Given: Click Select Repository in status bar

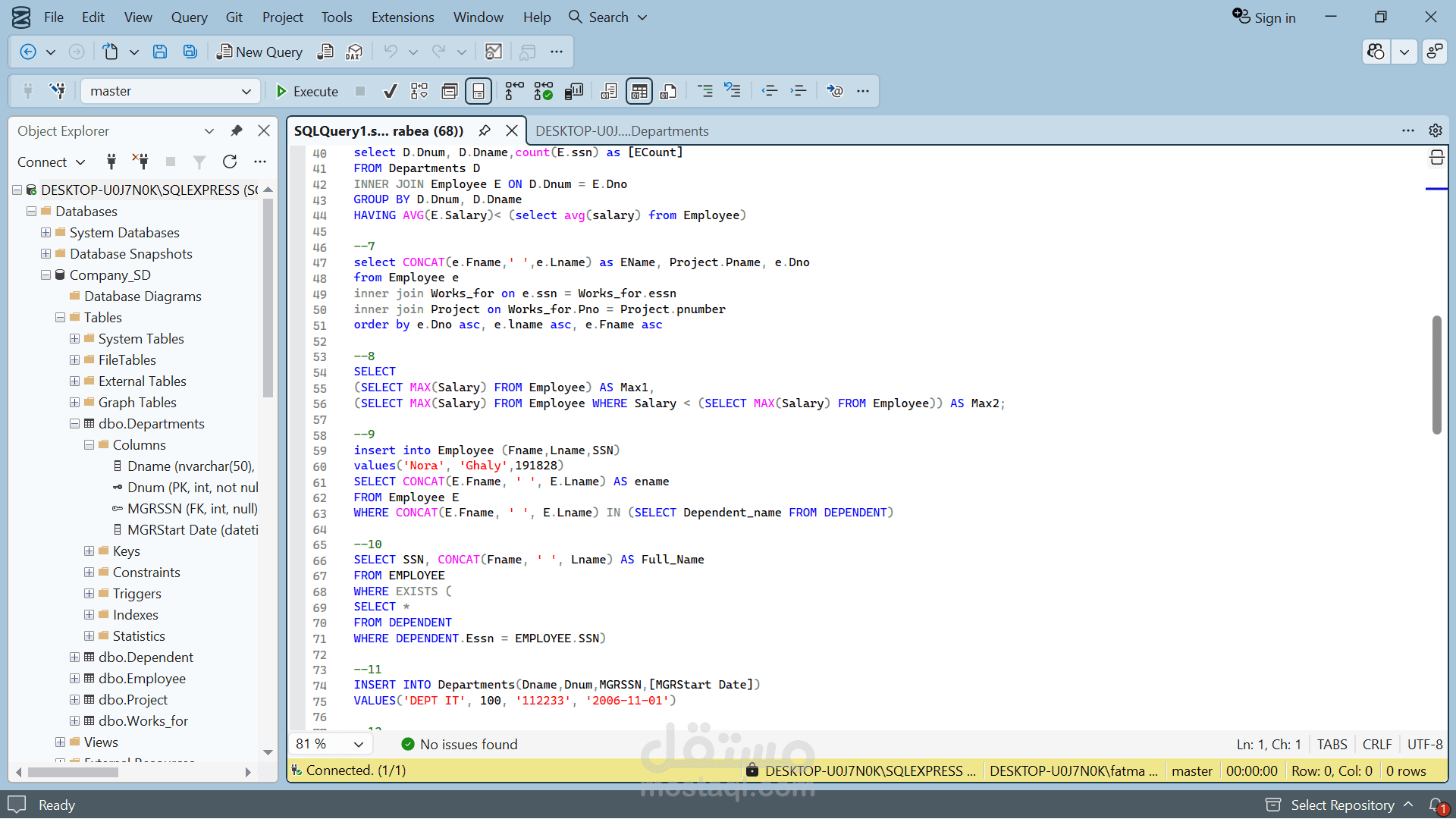Looking at the screenshot, I should pos(1339,805).
